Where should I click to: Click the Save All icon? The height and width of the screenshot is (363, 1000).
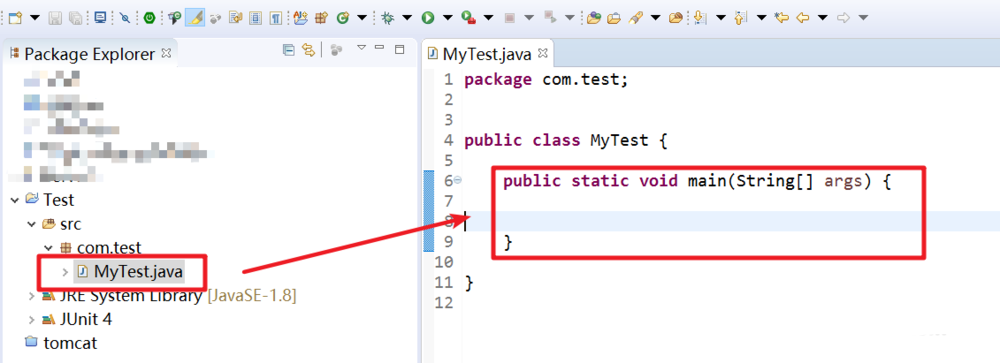tap(75, 18)
